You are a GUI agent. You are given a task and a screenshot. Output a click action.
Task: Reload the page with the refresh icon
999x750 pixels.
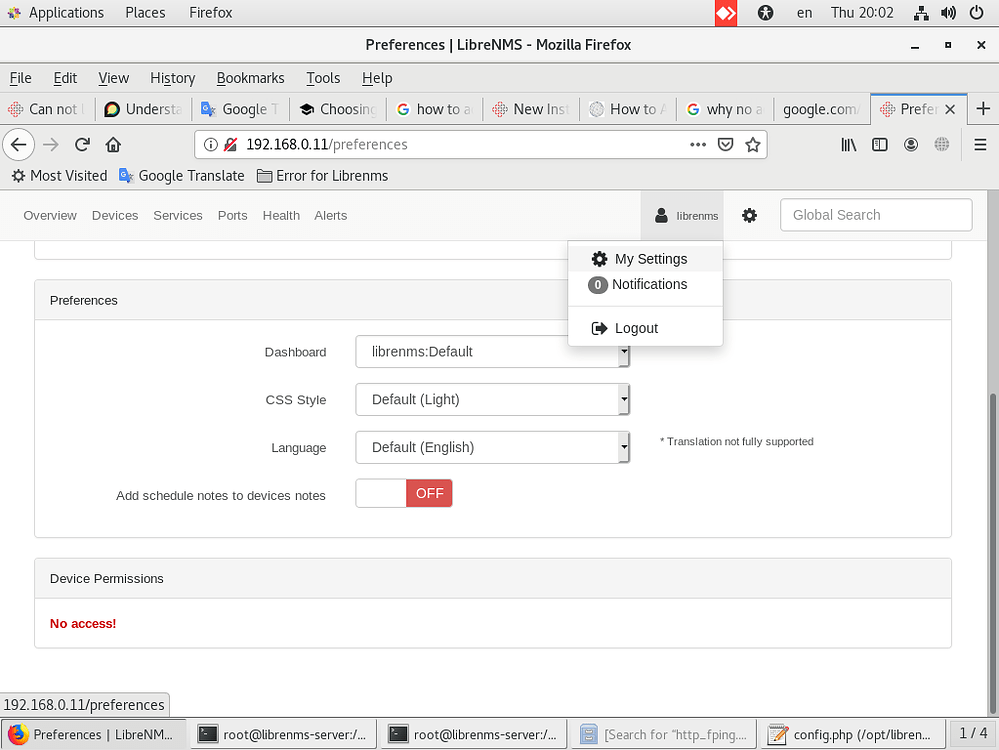point(82,144)
